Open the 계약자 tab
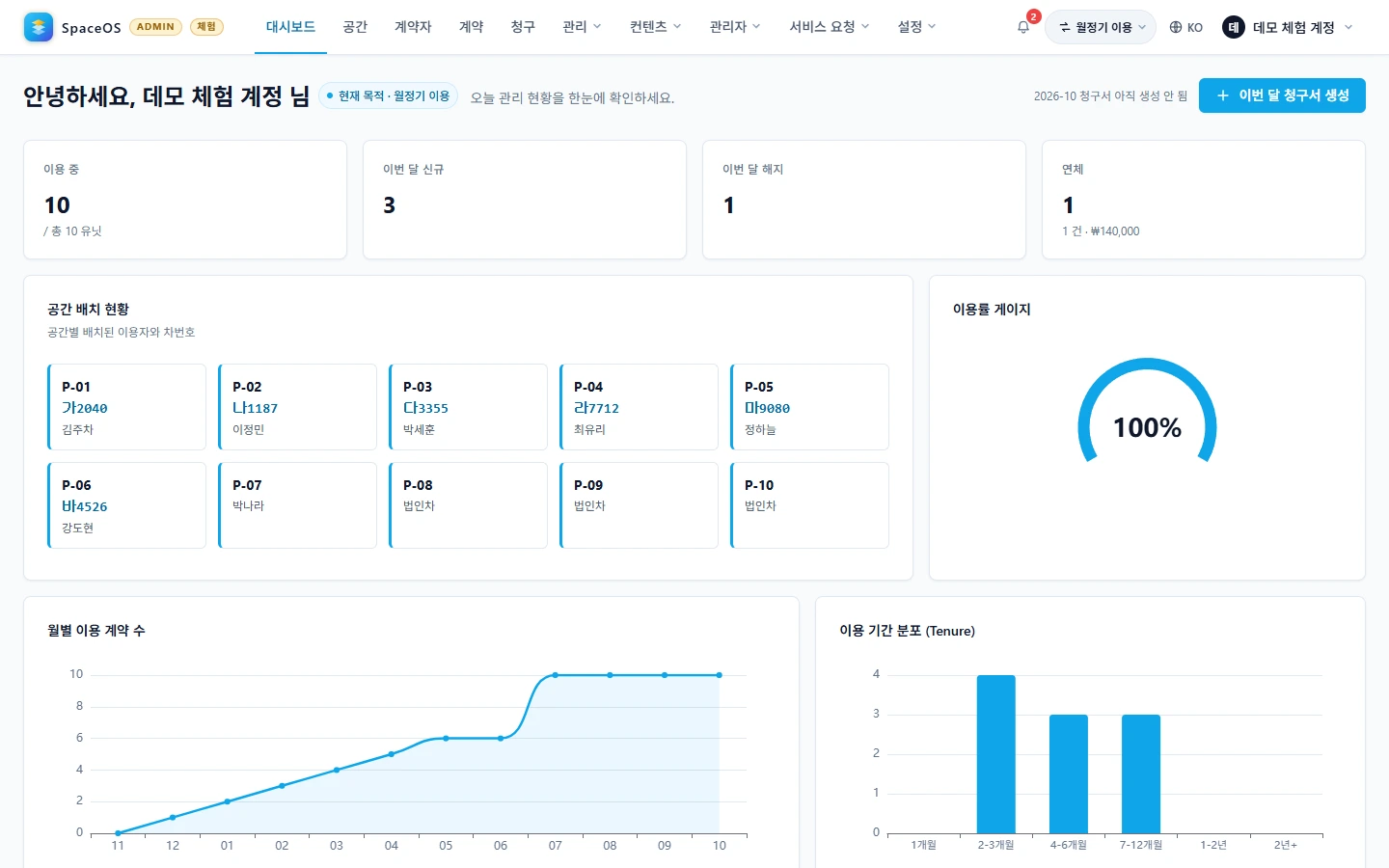The image size is (1389, 868). (x=413, y=27)
